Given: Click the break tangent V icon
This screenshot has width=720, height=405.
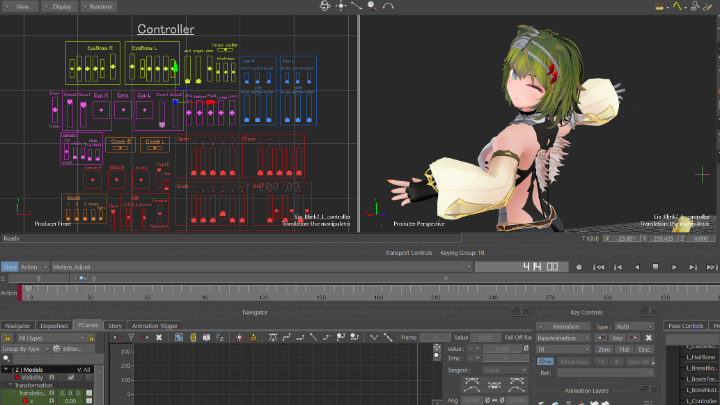Looking at the screenshot, I should pyautogui.click(x=374, y=338).
